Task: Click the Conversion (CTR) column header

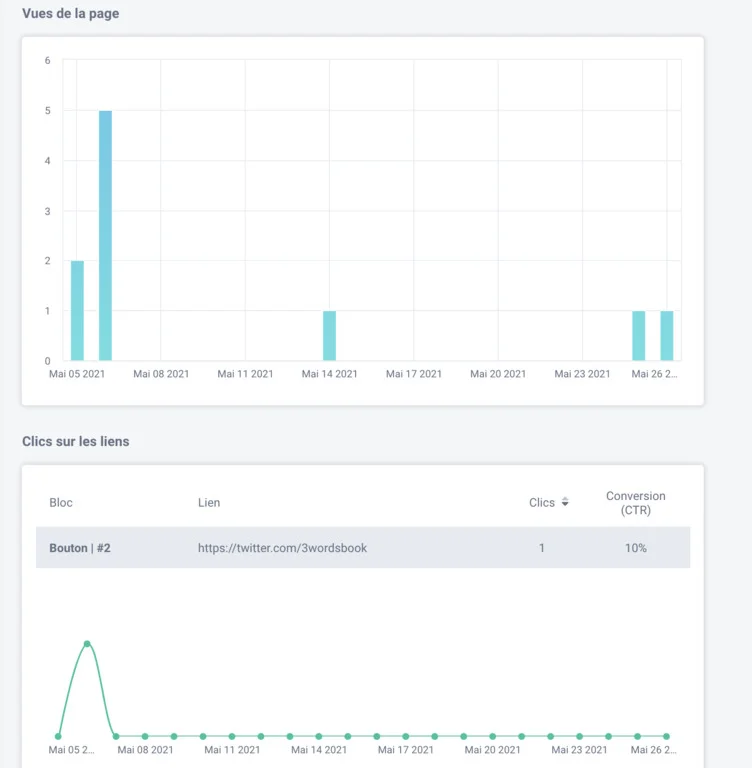Action: 635,502
